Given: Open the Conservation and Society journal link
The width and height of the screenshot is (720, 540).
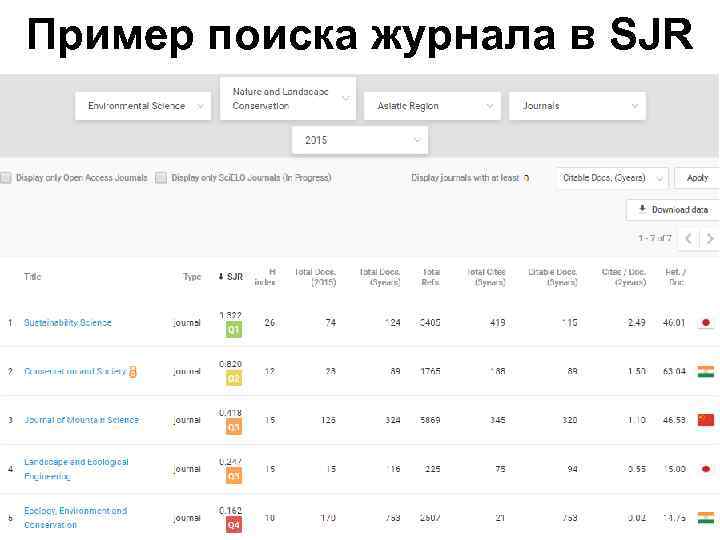Looking at the screenshot, I should [75, 371].
